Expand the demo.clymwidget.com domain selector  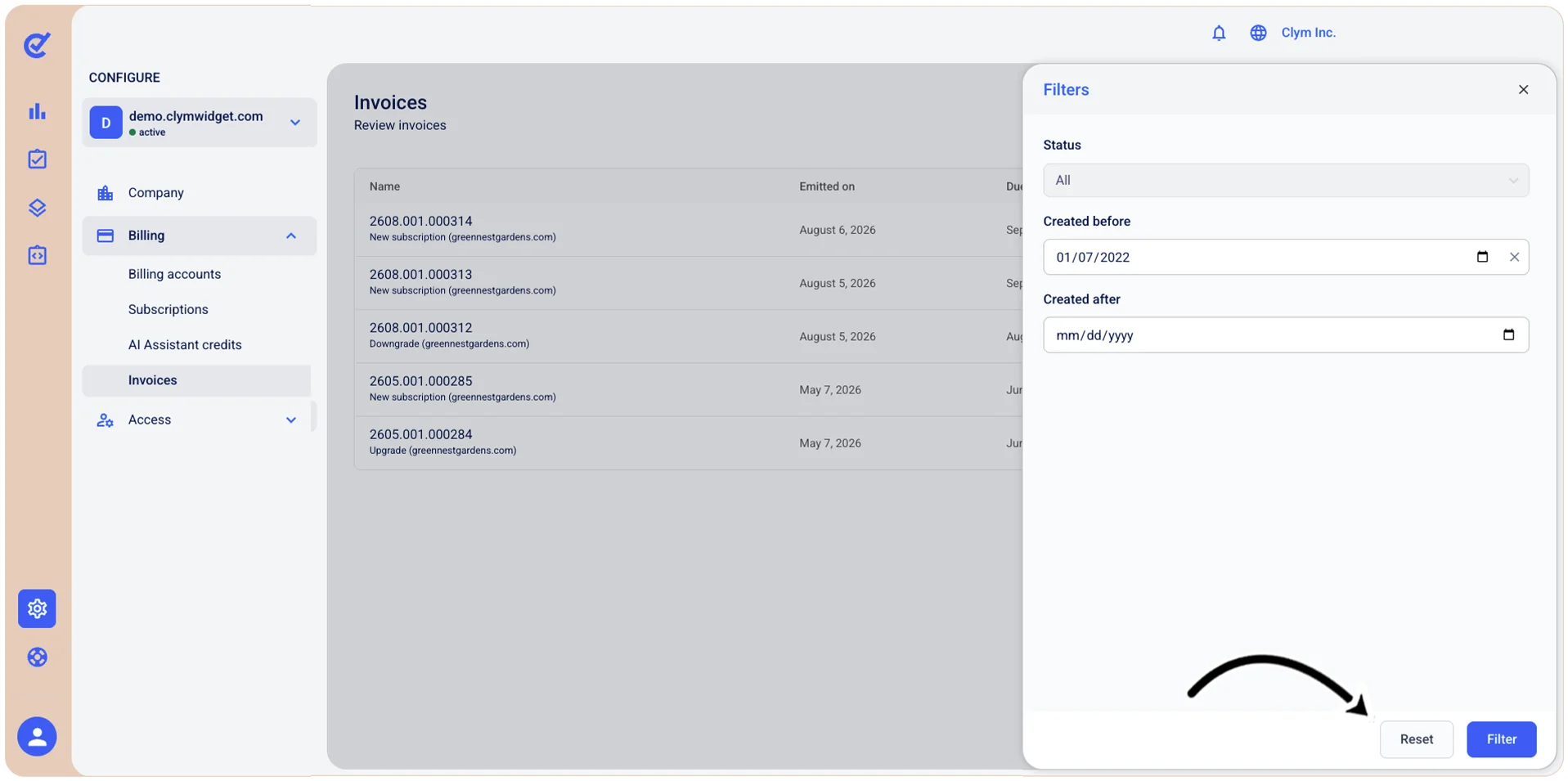click(x=200, y=123)
